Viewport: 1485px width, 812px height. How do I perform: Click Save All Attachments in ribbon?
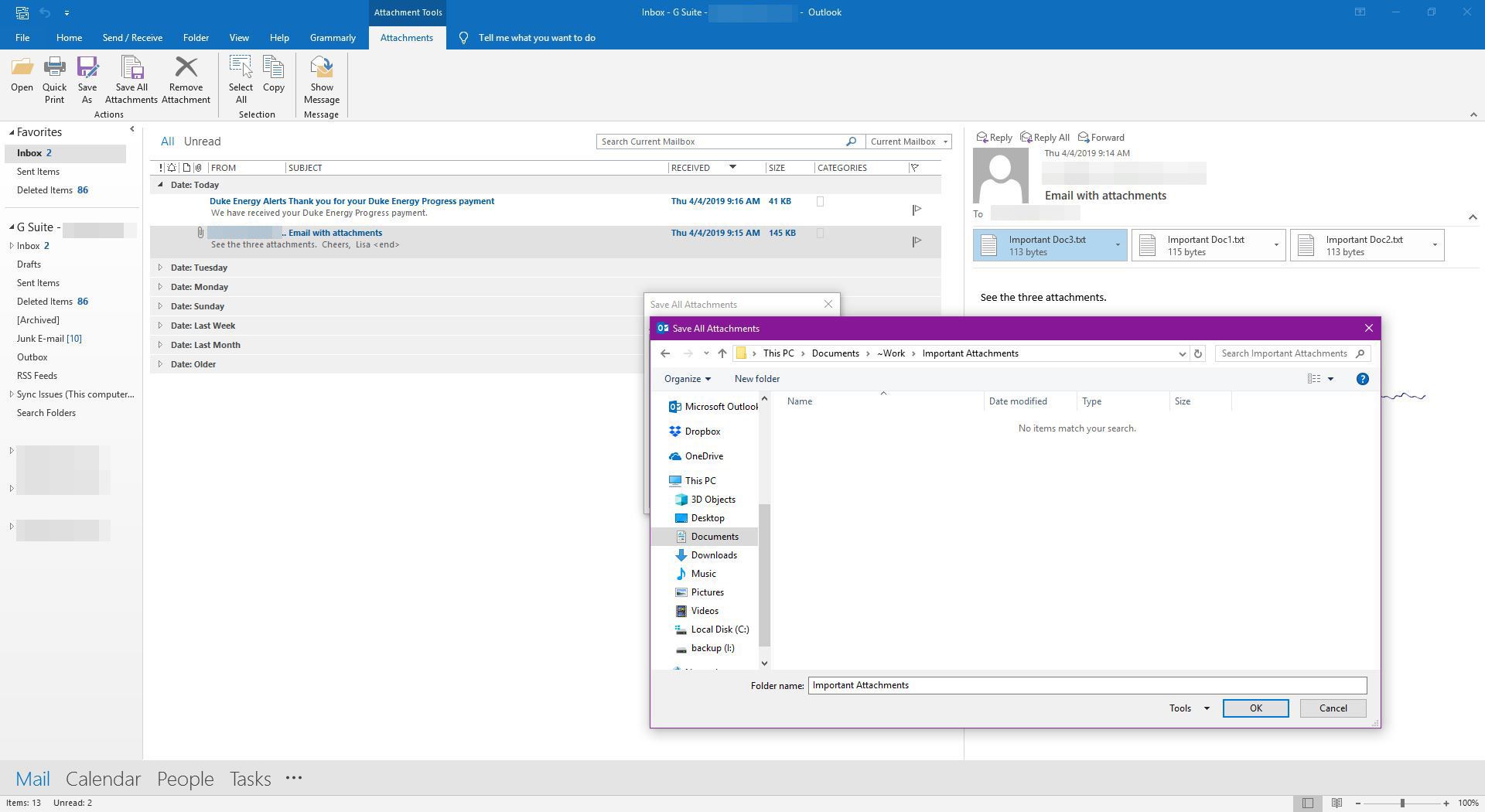pos(131,80)
